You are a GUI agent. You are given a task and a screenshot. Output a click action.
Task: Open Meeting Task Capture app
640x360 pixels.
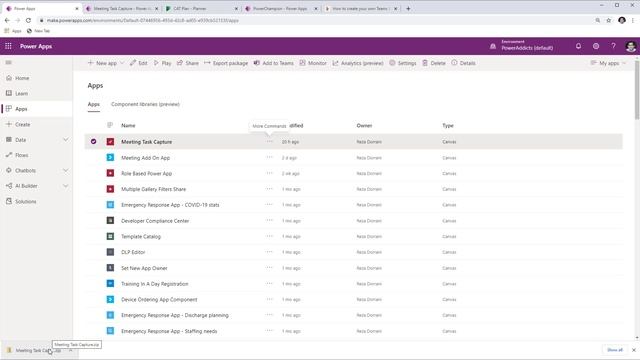tap(147, 142)
